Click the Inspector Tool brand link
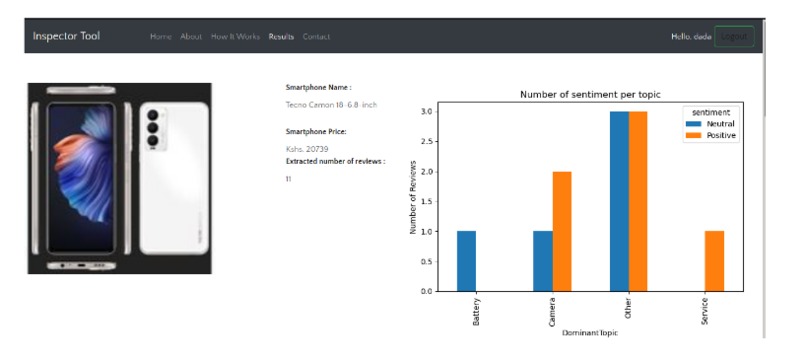806x363 pixels. [66, 36]
